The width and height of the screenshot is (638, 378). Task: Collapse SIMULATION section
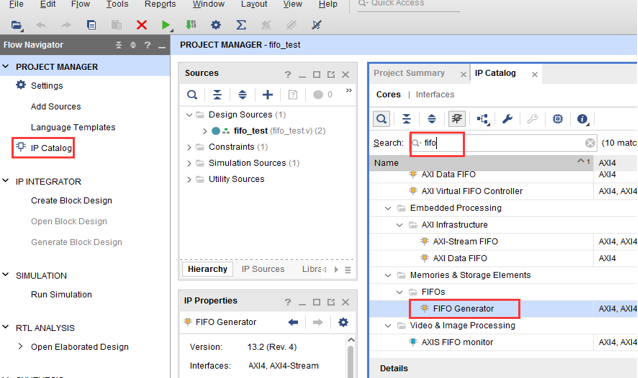click(6, 275)
